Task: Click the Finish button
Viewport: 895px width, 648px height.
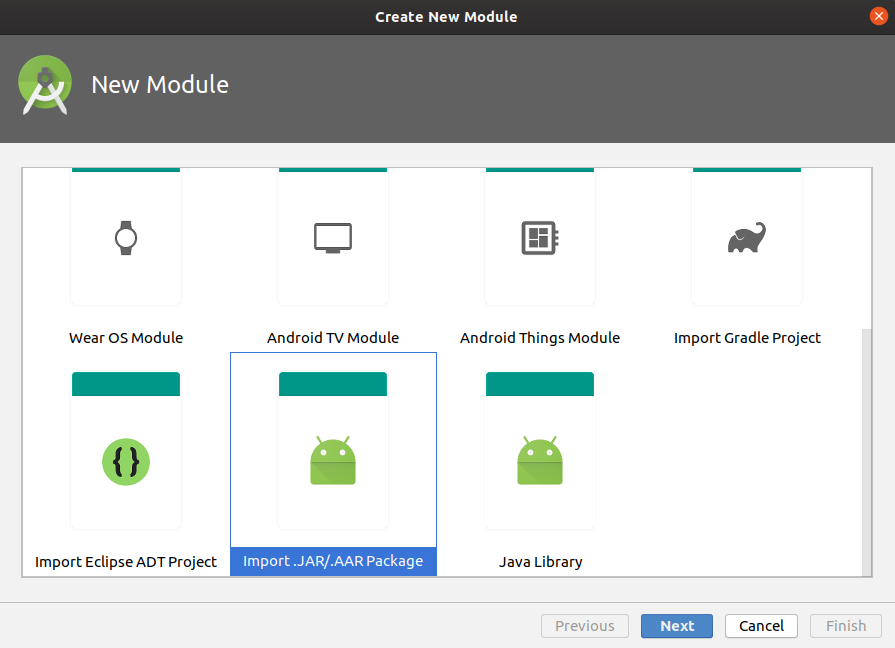Action: click(845, 626)
